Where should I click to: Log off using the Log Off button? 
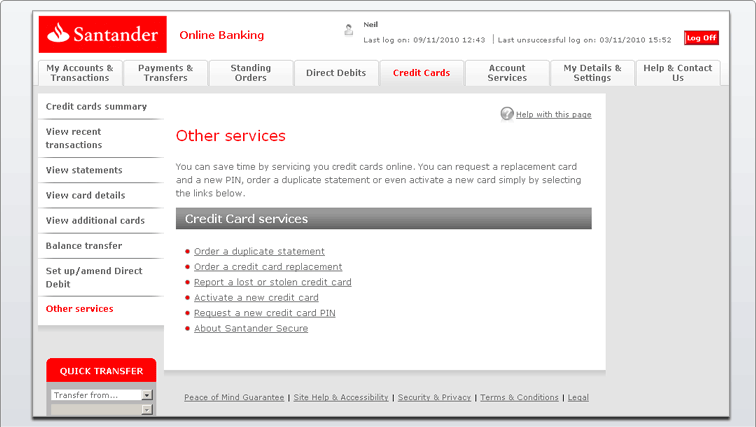(702, 38)
